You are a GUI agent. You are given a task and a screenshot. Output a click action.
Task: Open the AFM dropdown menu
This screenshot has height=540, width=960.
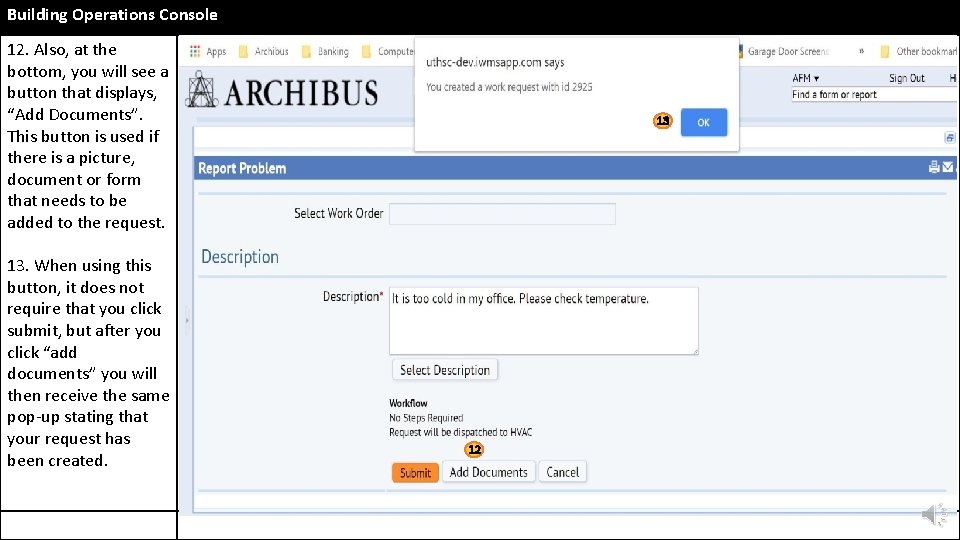(805, 78)
